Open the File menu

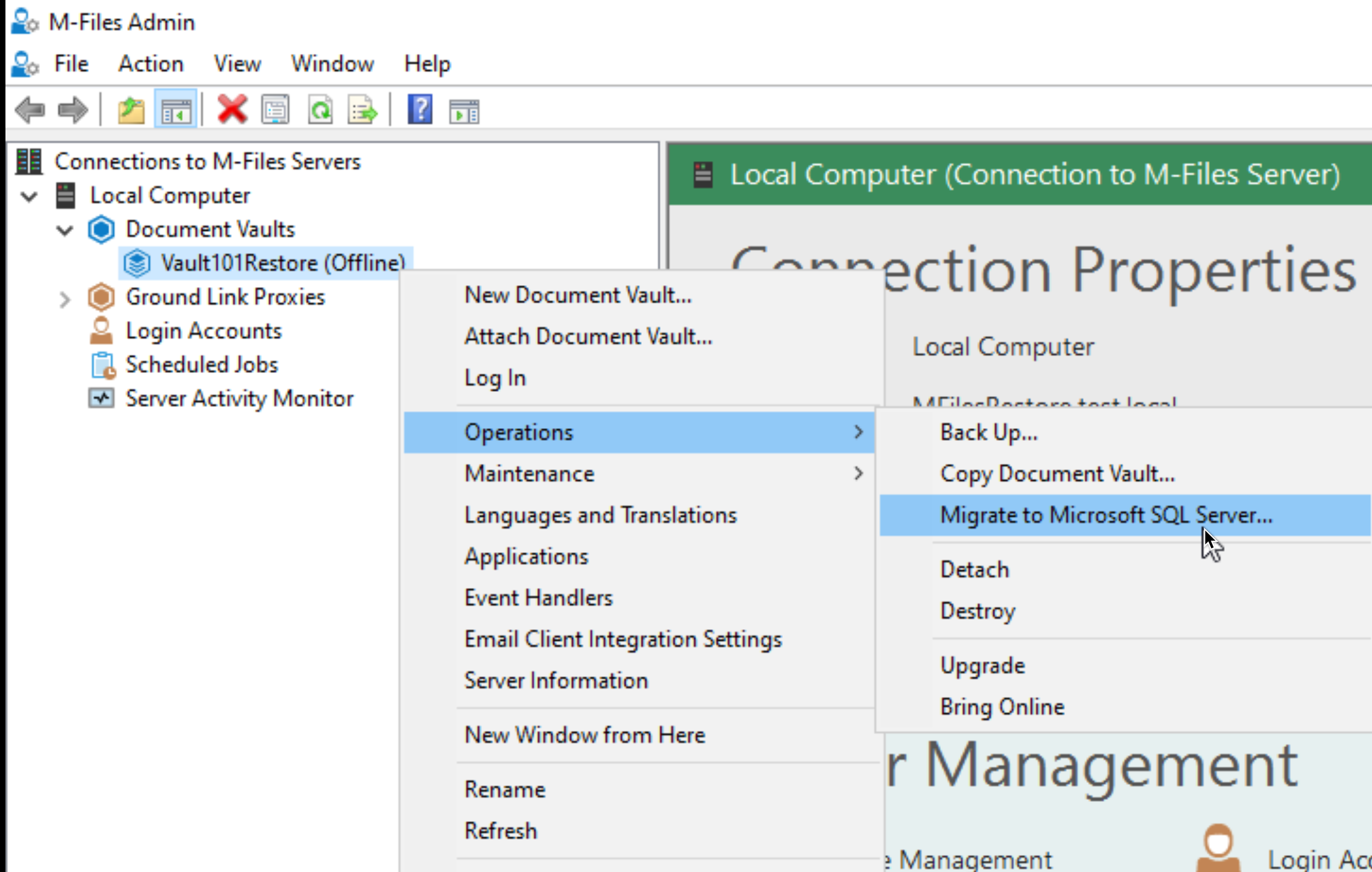pyautogui.click(x=71, y=64)
